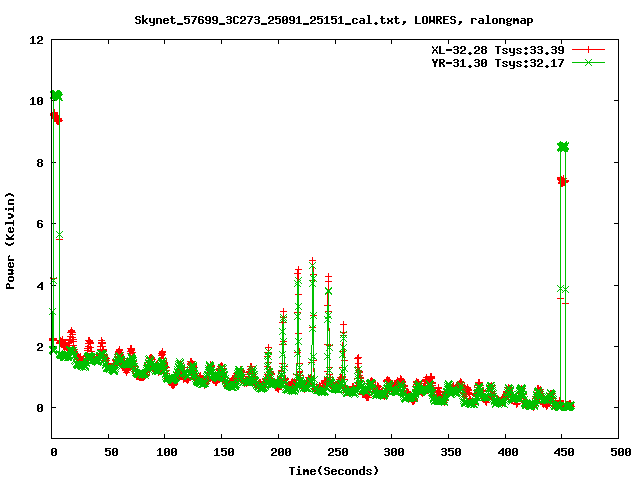Click y-axis tick label 2
The height and width of the screenshot is (480, 640).
(x=40, y=347)
